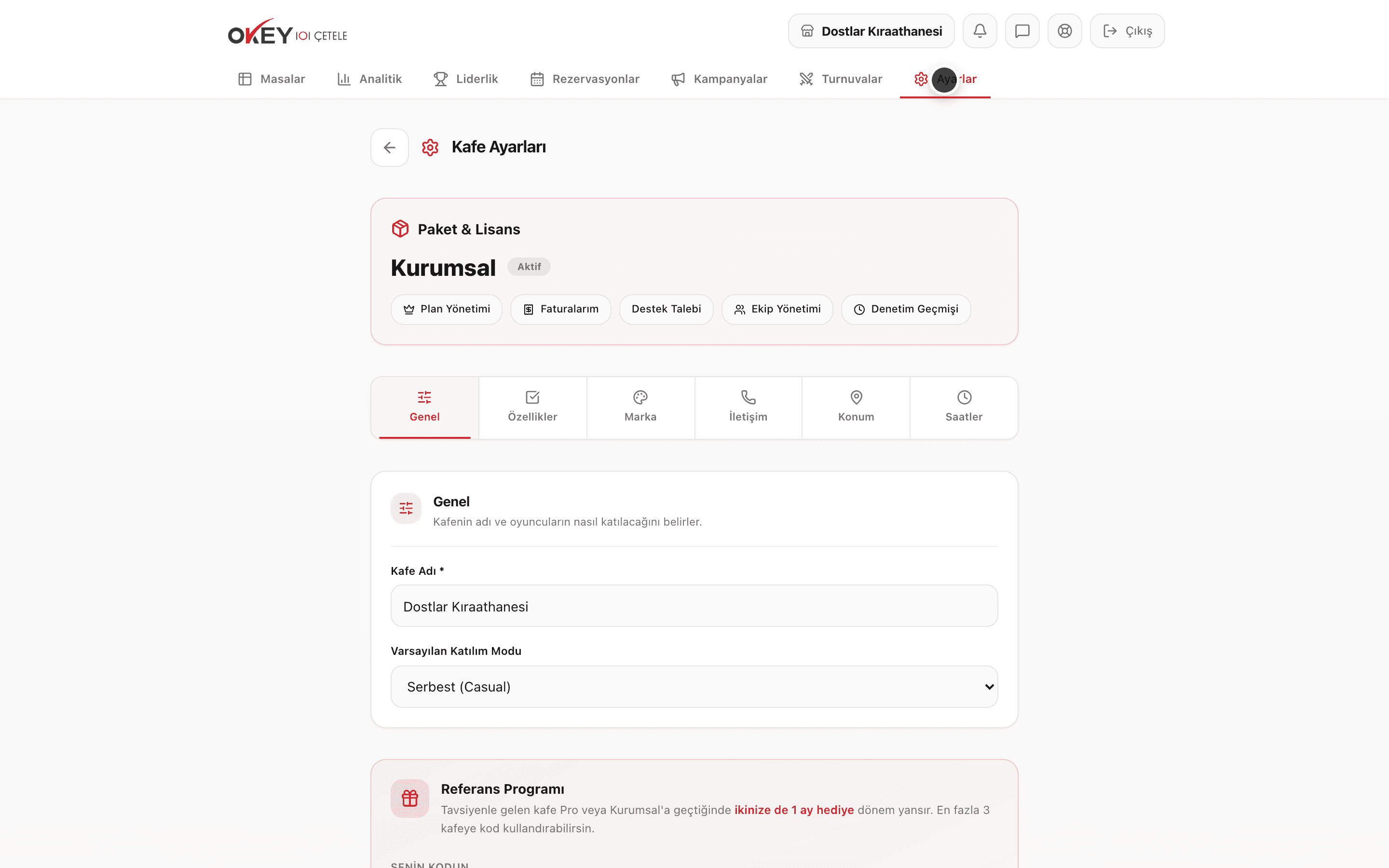Viewport: 1389px width, 868px height.
Task: Select the Genel settings tab
Action: tap(425, 407)
